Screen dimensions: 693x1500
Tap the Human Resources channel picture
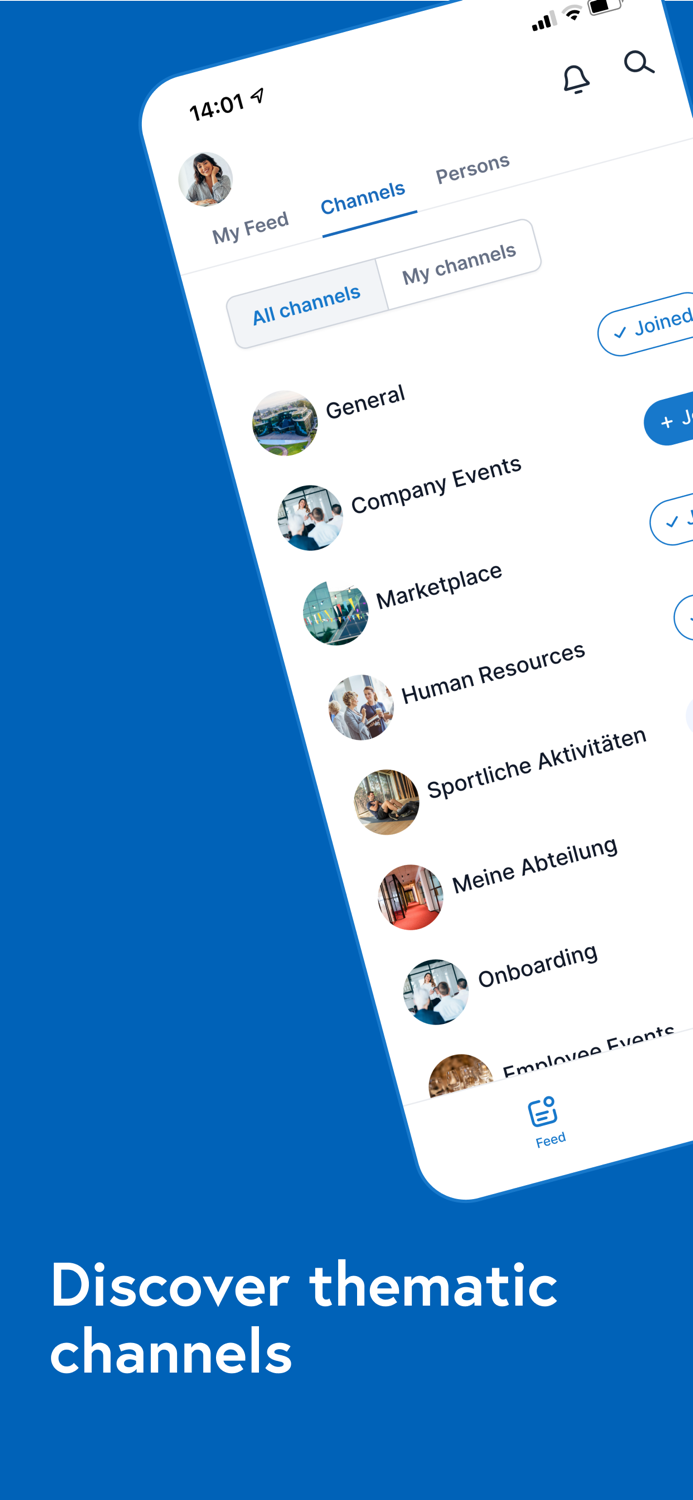point(361,707)
